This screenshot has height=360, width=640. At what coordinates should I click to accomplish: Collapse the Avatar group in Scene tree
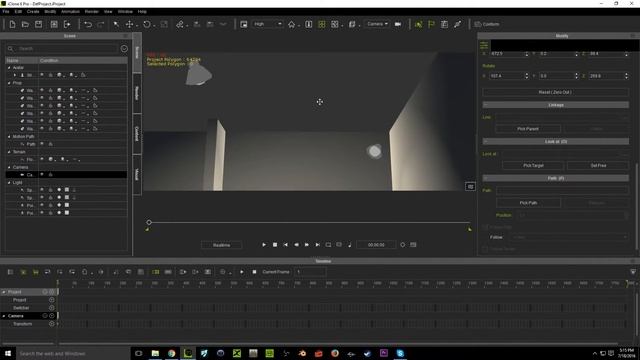click(x=9, y=68)
